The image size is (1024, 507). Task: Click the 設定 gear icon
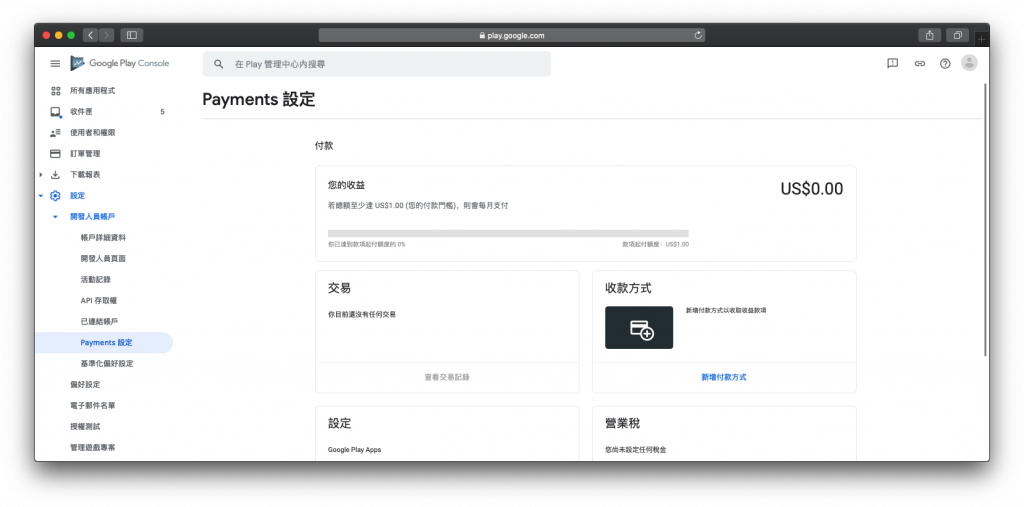pos(56,195)
